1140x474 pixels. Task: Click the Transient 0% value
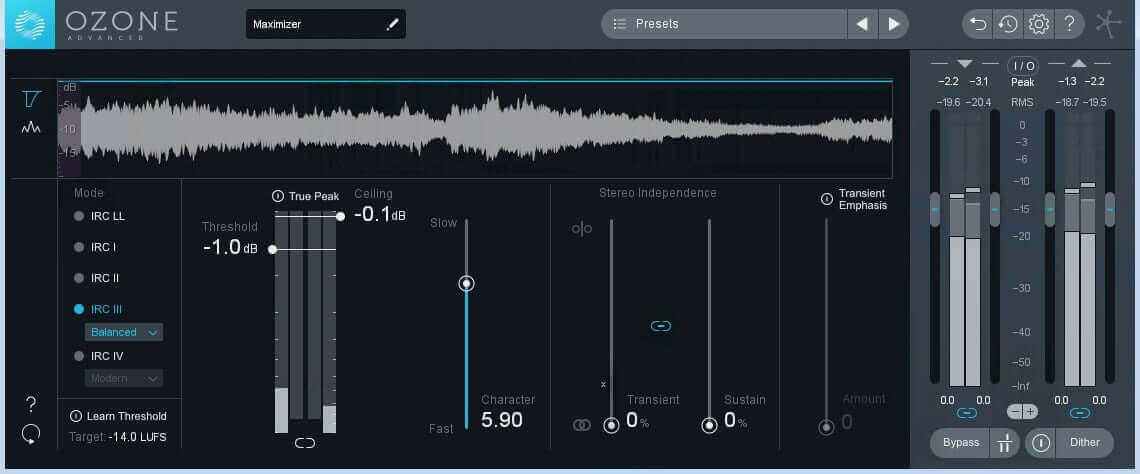point(638,420)
